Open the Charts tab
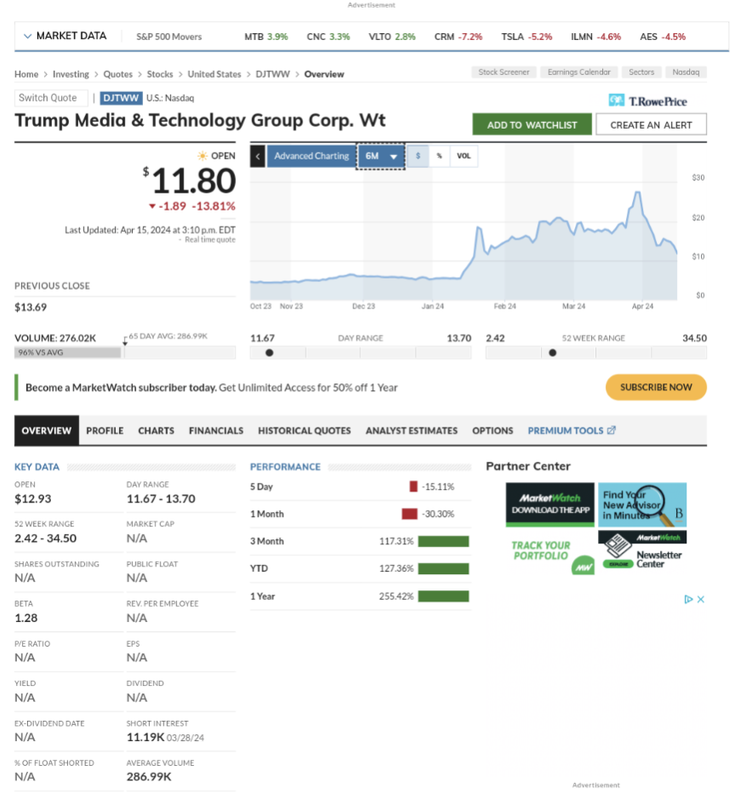The width and height of the screenshot is (735, 800). click(x=156, y=431)
